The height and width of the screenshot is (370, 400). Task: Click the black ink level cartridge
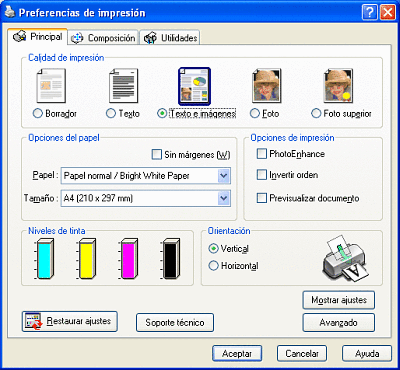pyautogui.click(x=171, y=258)
